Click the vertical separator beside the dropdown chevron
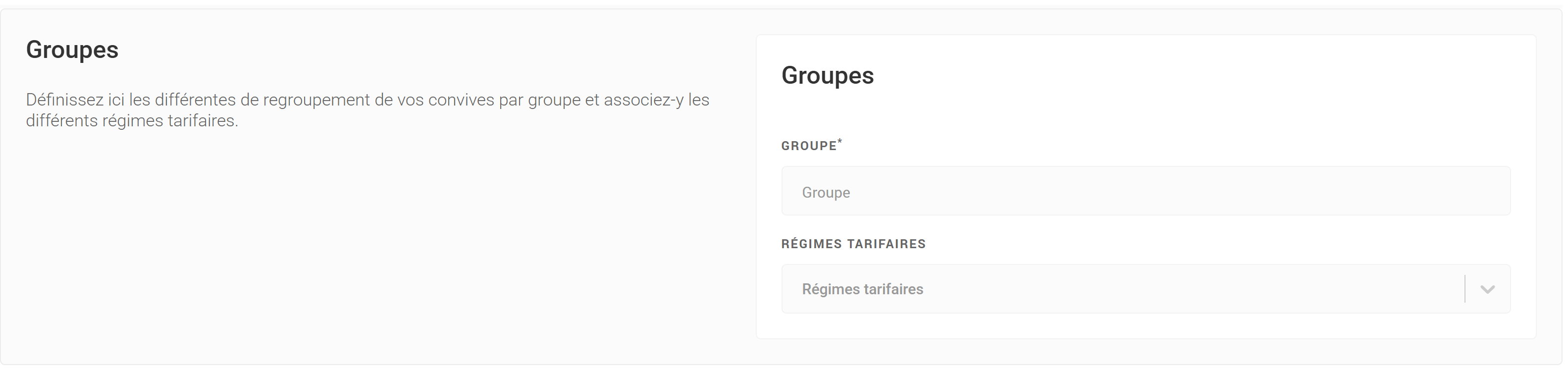The width and height of the screenshot is (1568, 374). click(1464, 289)
